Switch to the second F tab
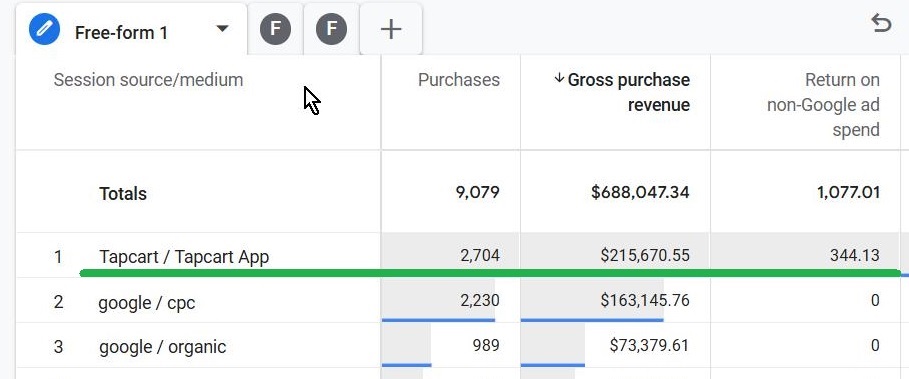 [x=332, y=30]
